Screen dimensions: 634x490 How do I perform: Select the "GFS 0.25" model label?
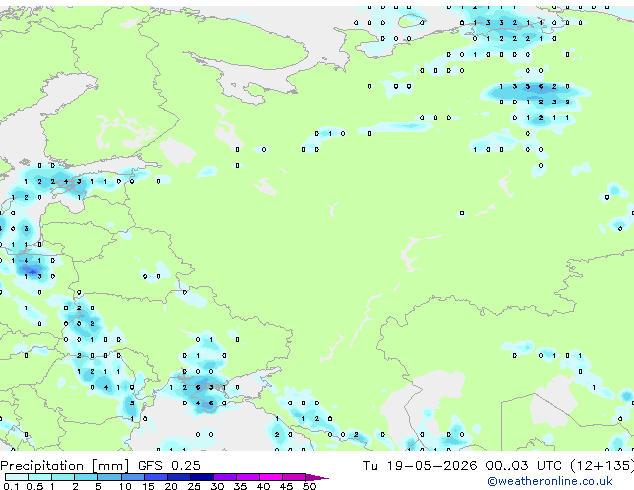click(169, 466)
